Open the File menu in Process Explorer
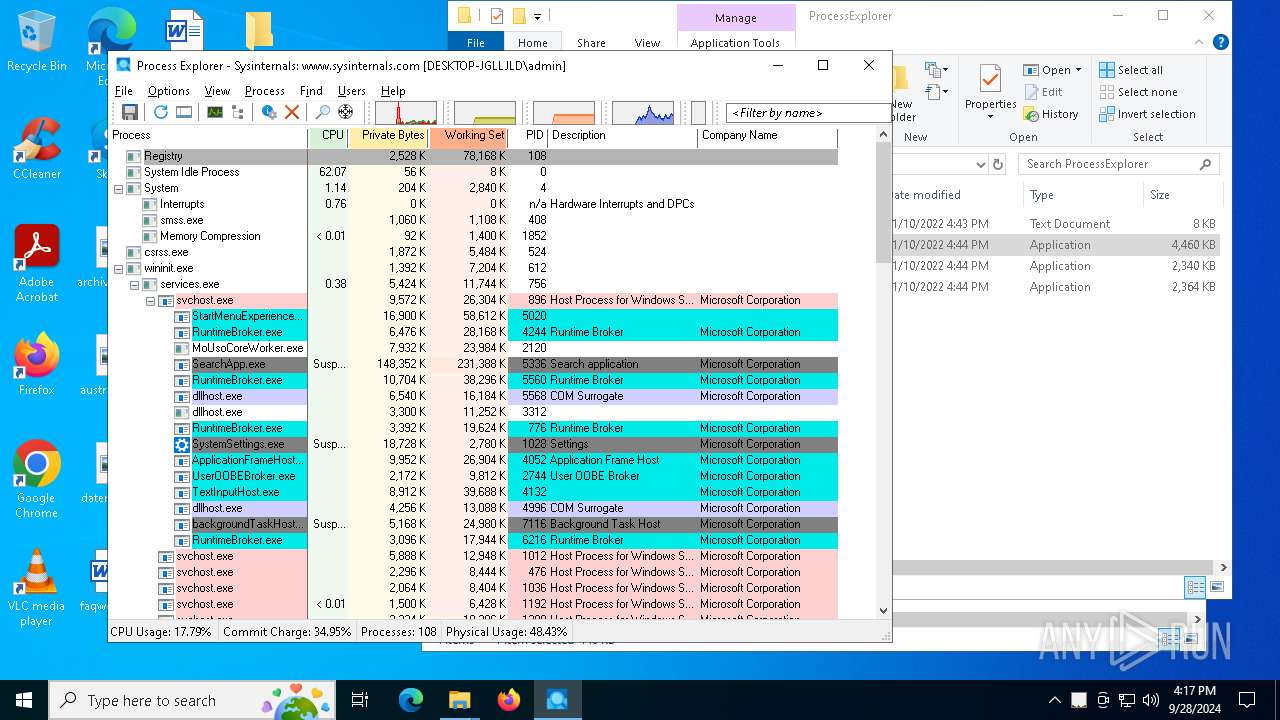 (124, 90)
